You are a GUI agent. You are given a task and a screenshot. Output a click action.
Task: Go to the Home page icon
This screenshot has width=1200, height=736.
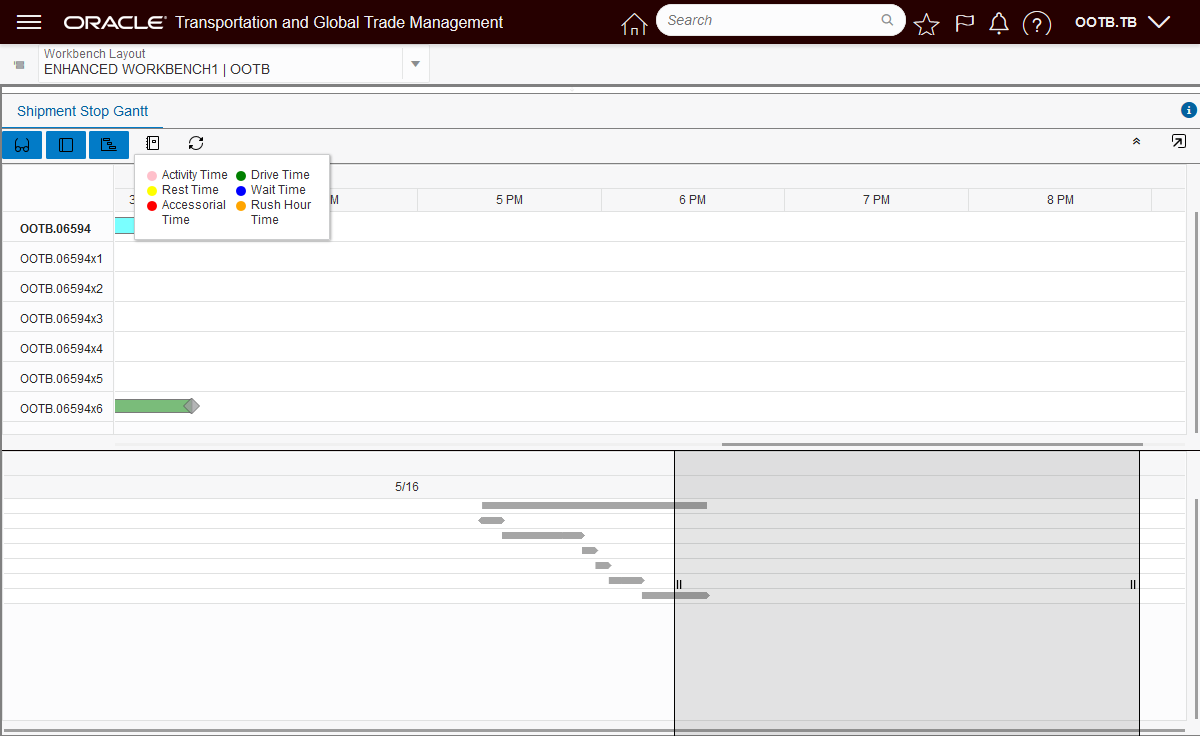coord(634,23)
